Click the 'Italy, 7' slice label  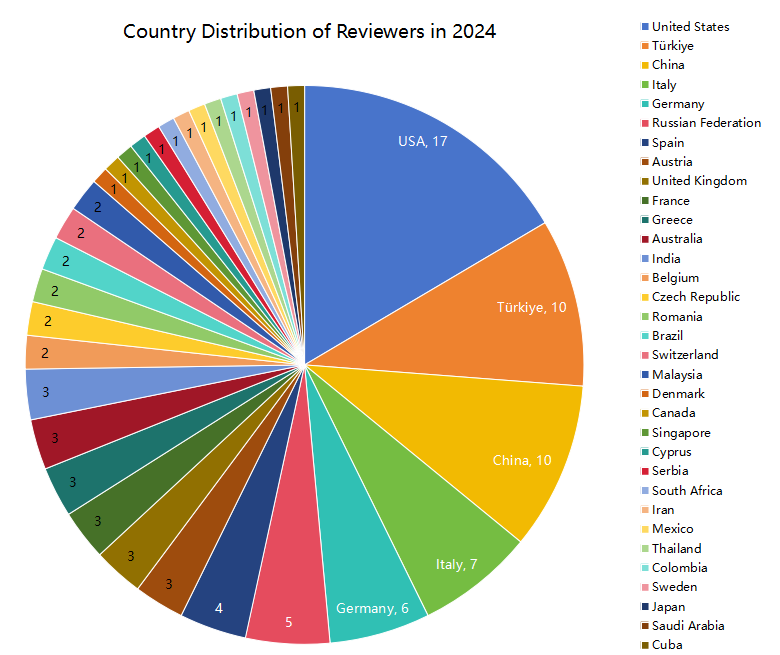point(456,564)
